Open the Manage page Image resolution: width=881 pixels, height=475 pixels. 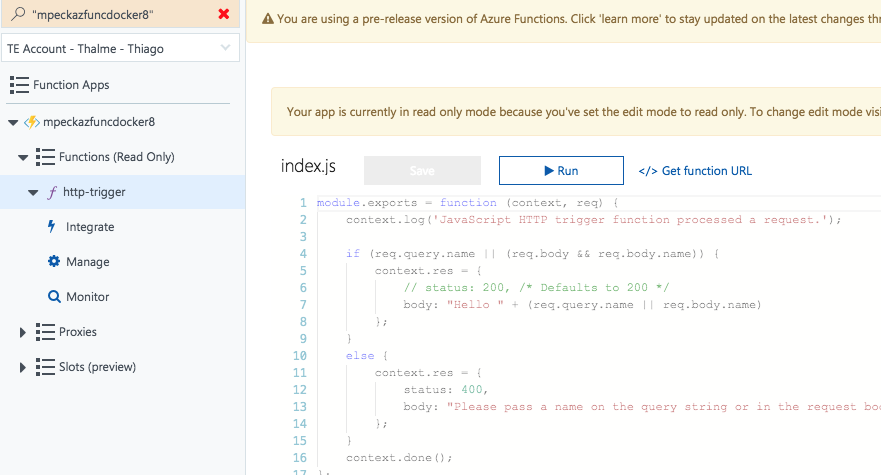point(88,262)
